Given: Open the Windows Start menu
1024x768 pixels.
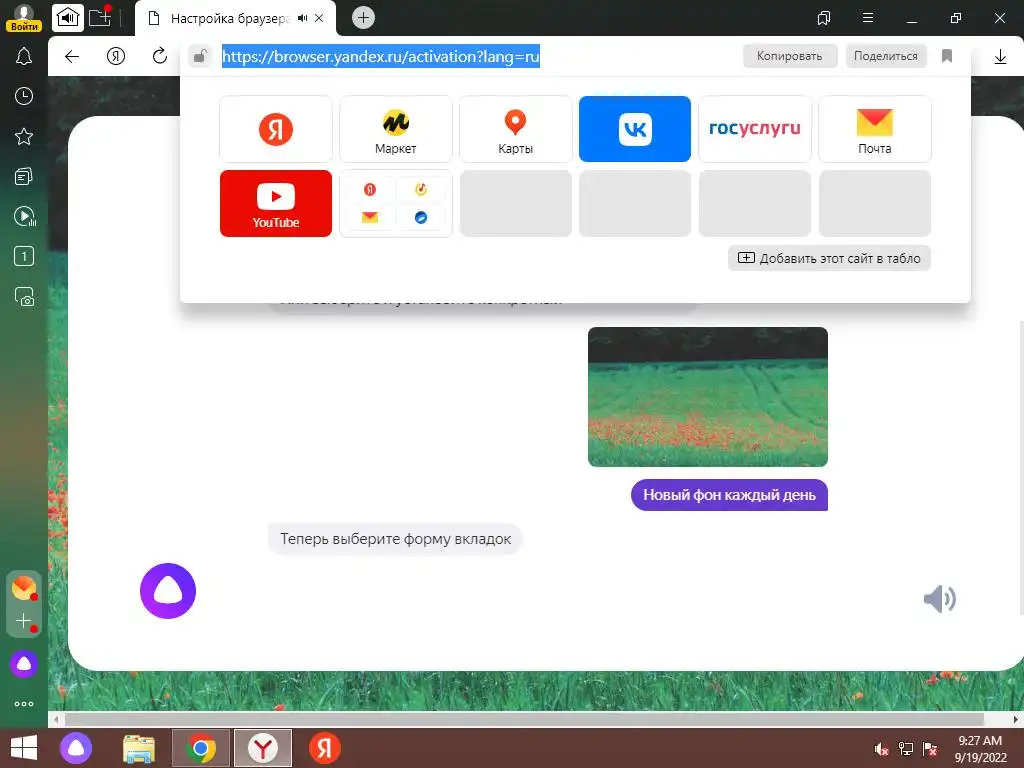Looking at the screenshot, I should click(24, 748).
